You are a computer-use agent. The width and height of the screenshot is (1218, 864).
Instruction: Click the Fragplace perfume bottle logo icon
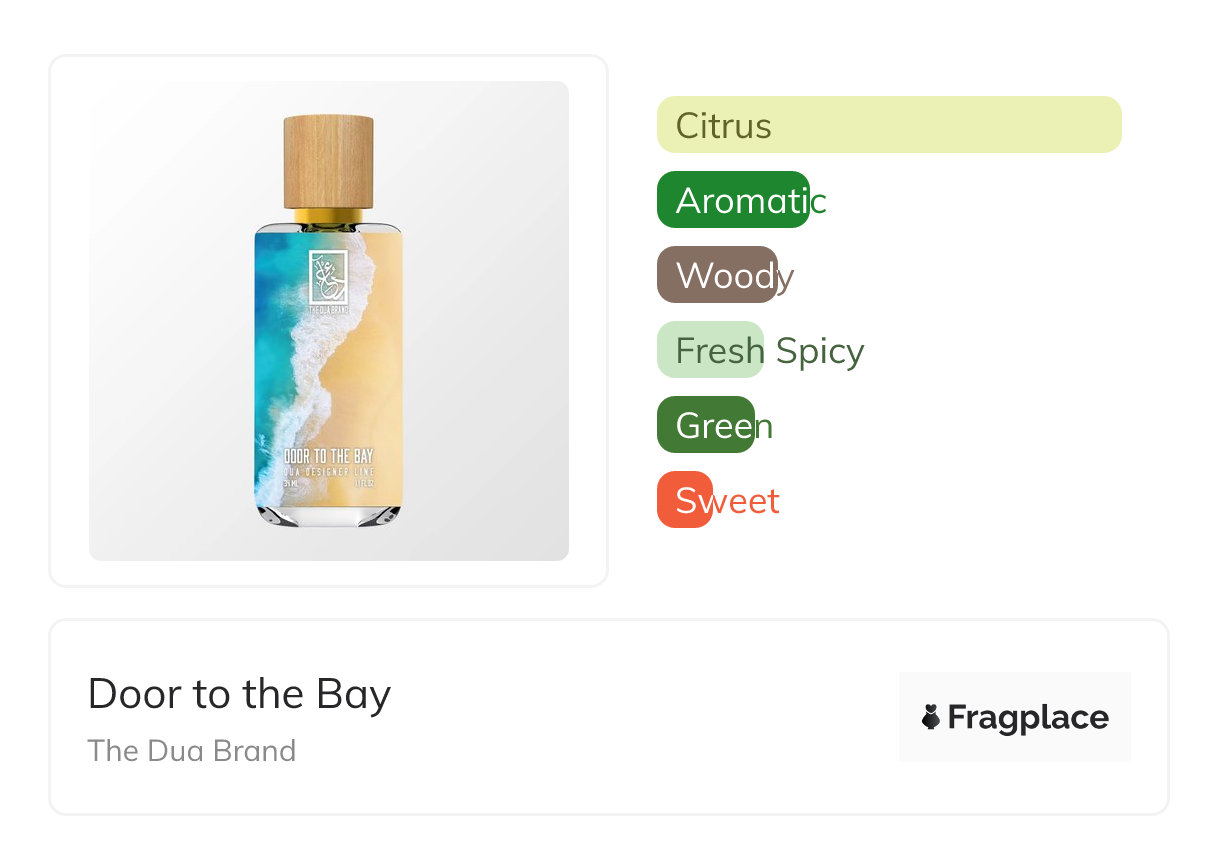tap(931, 717)
